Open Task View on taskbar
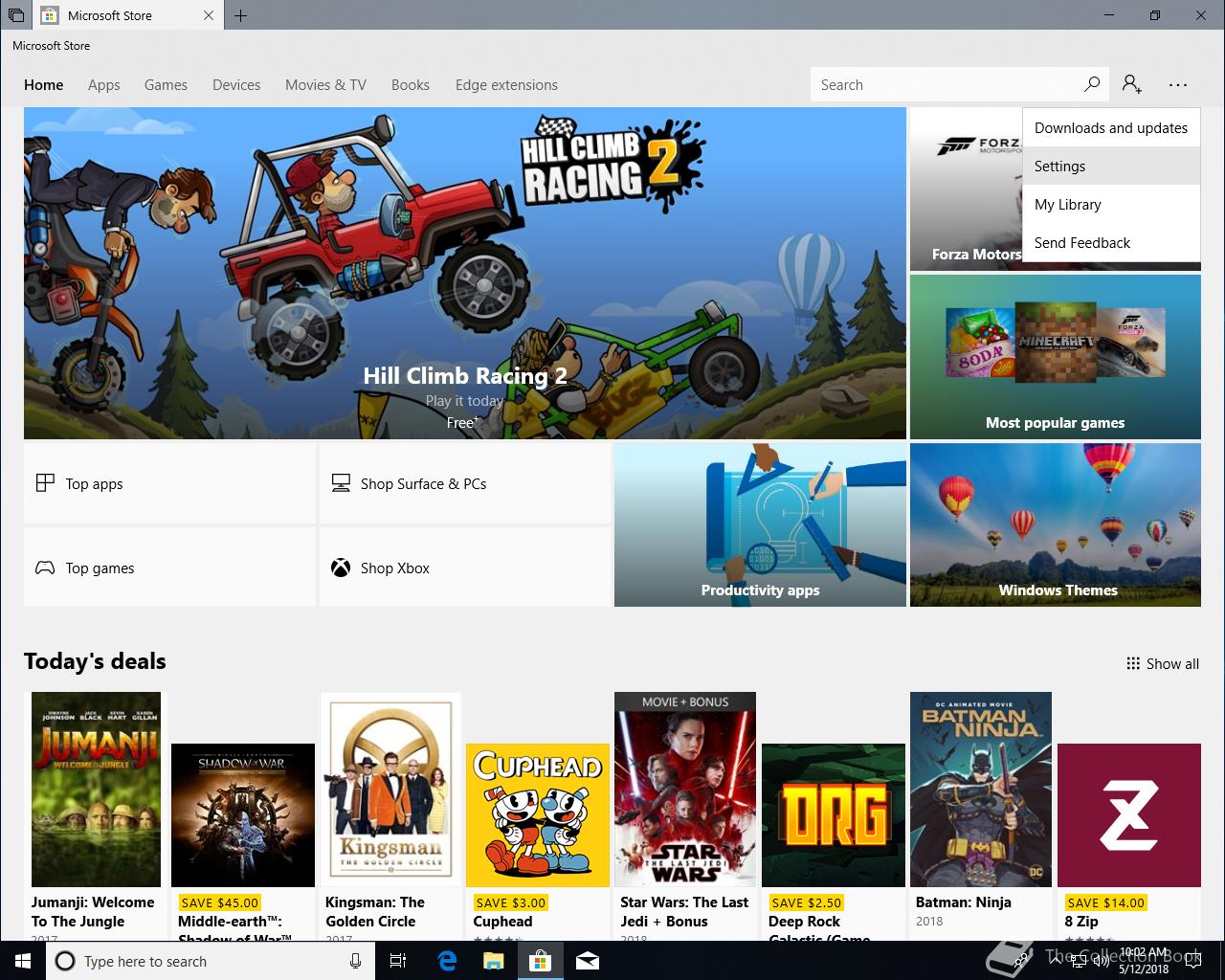This screenshot has width=1225, height=980. click(398, 961)
